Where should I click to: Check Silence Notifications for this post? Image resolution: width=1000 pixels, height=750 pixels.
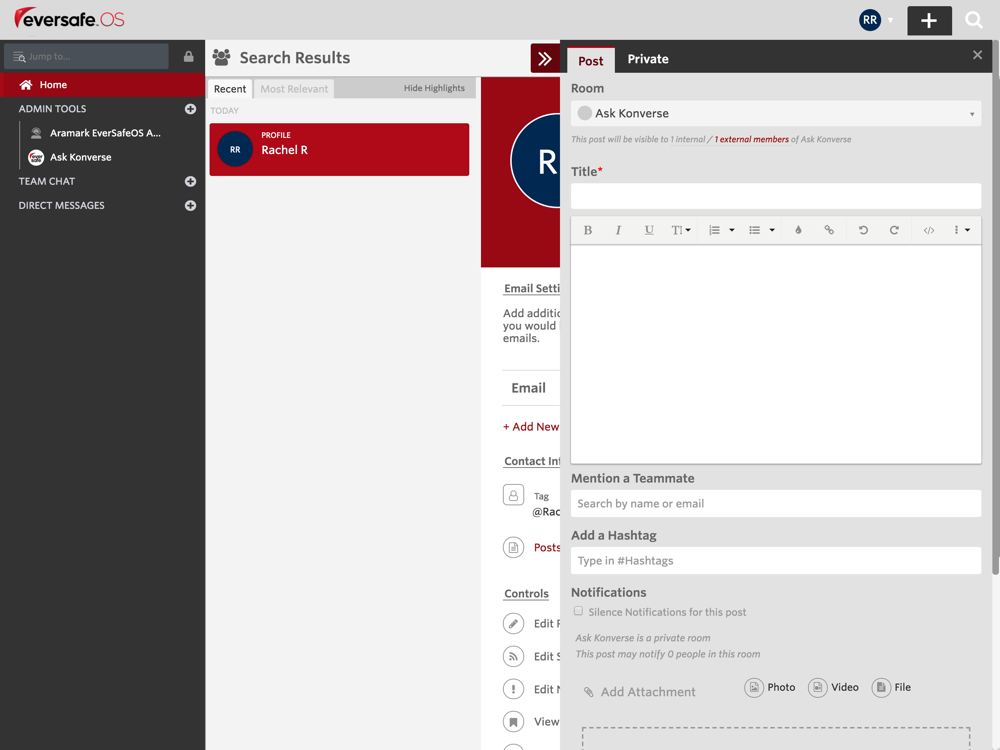578,611
